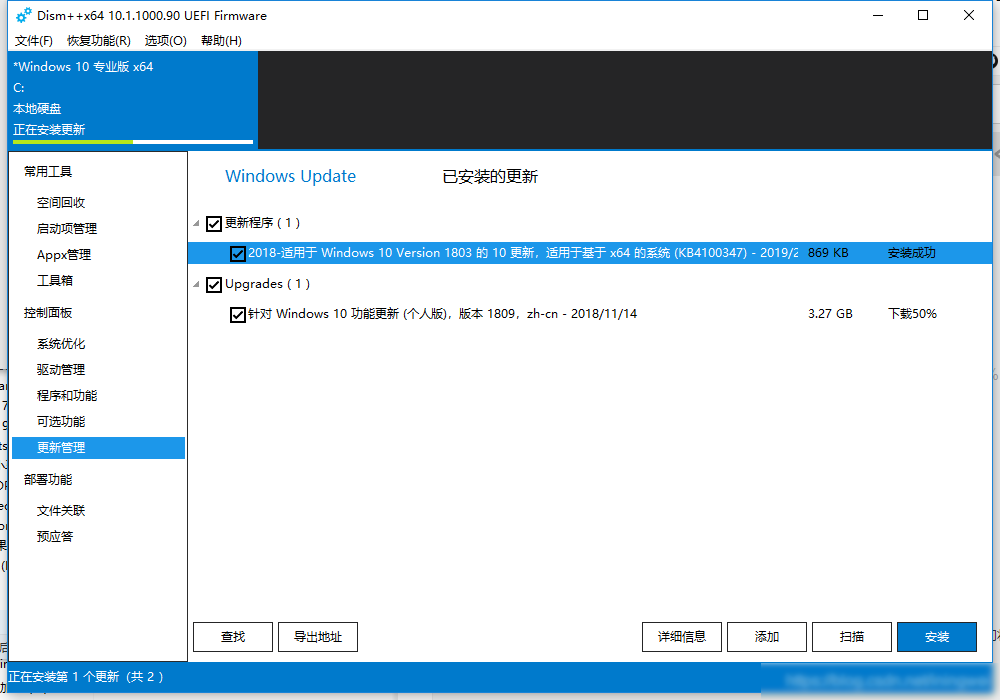Open the 文件(F) menu
1000x700 pixels.
tap(34, 41)
